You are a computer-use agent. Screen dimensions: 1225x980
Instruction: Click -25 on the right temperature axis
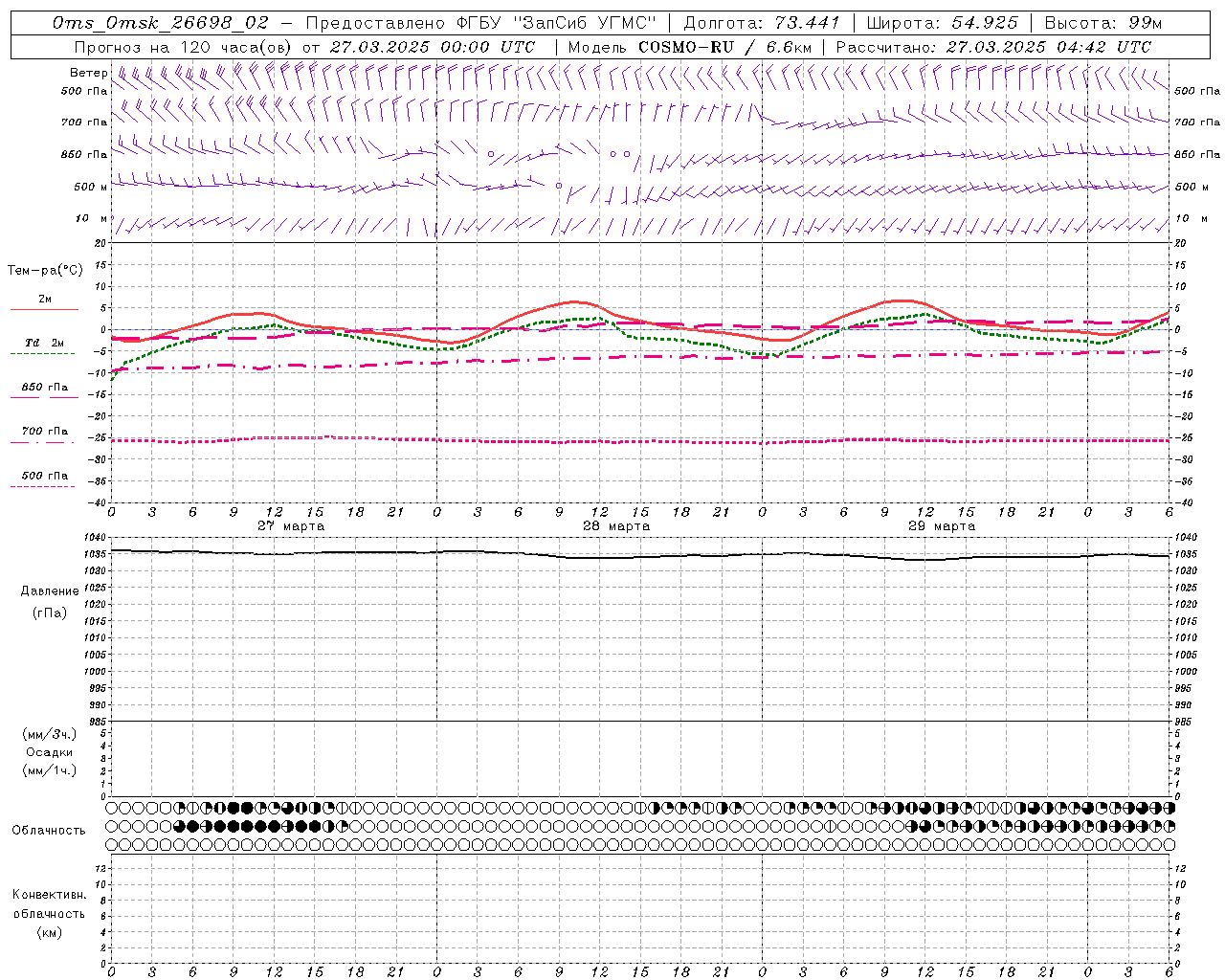tap(1184, 438)
